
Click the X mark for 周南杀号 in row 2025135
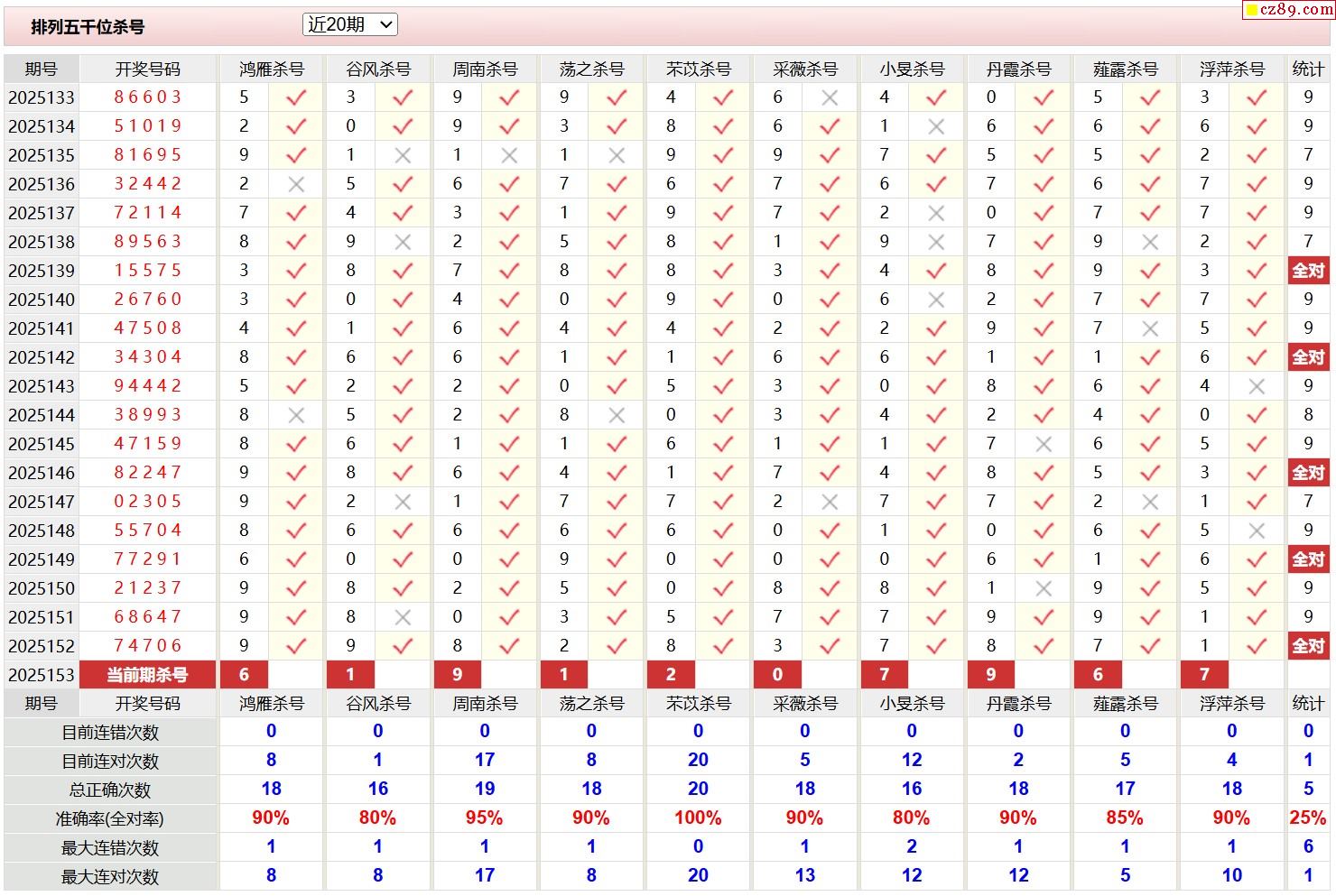(509, 155)
